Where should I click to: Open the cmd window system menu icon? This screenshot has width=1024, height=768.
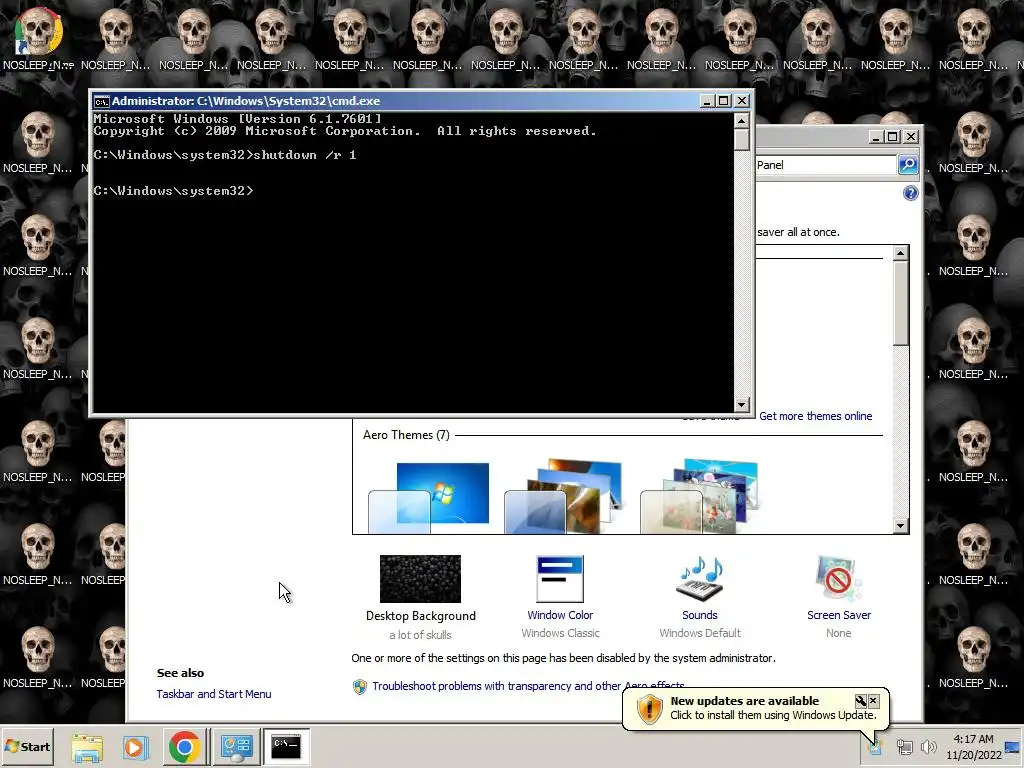[x=101, y=101]
